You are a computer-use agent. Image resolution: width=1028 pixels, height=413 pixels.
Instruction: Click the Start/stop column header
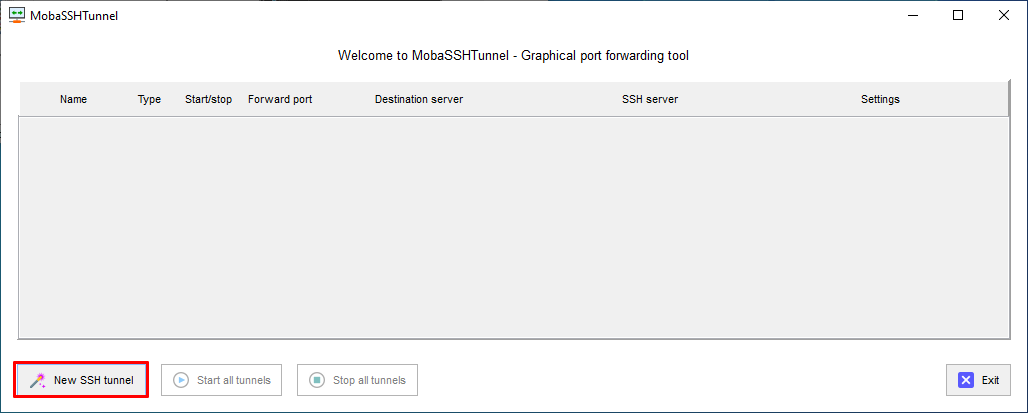coord(208,100)
